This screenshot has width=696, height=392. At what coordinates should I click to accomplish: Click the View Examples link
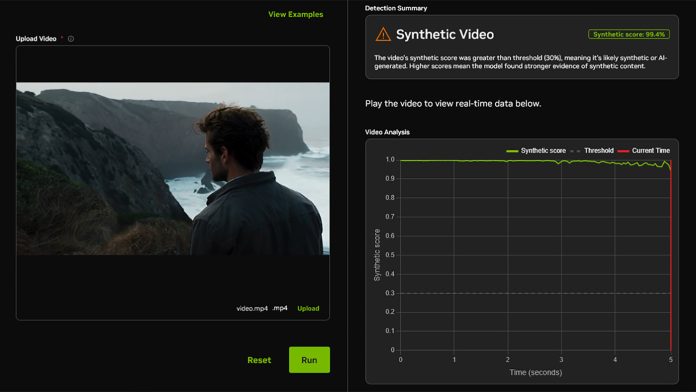click(296, 14)
